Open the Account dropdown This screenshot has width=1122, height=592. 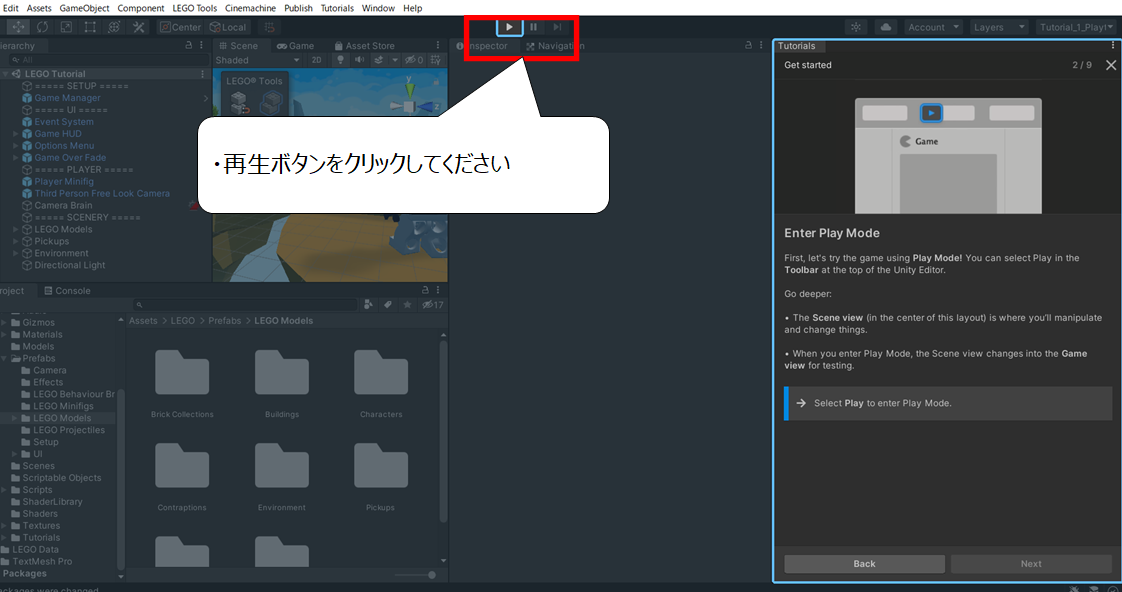coord(934,27)
